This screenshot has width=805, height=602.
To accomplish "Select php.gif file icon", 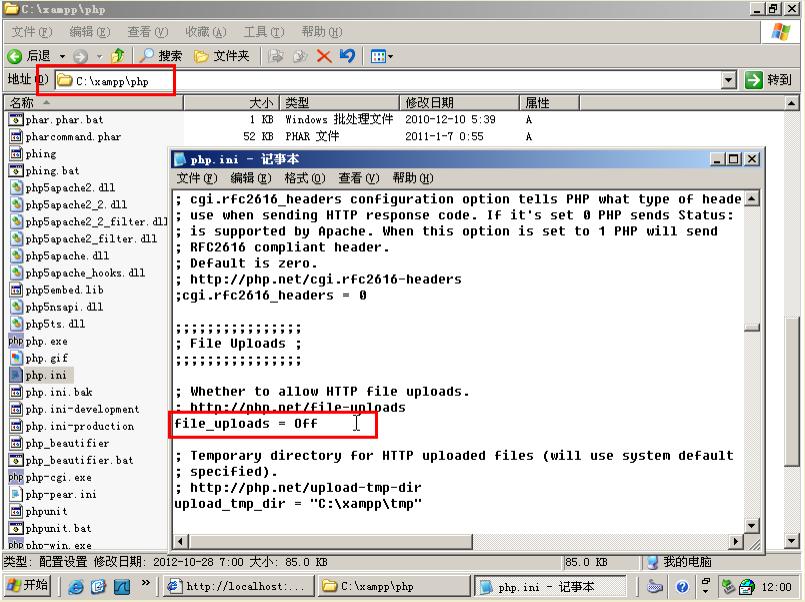I will coord(16,358).
